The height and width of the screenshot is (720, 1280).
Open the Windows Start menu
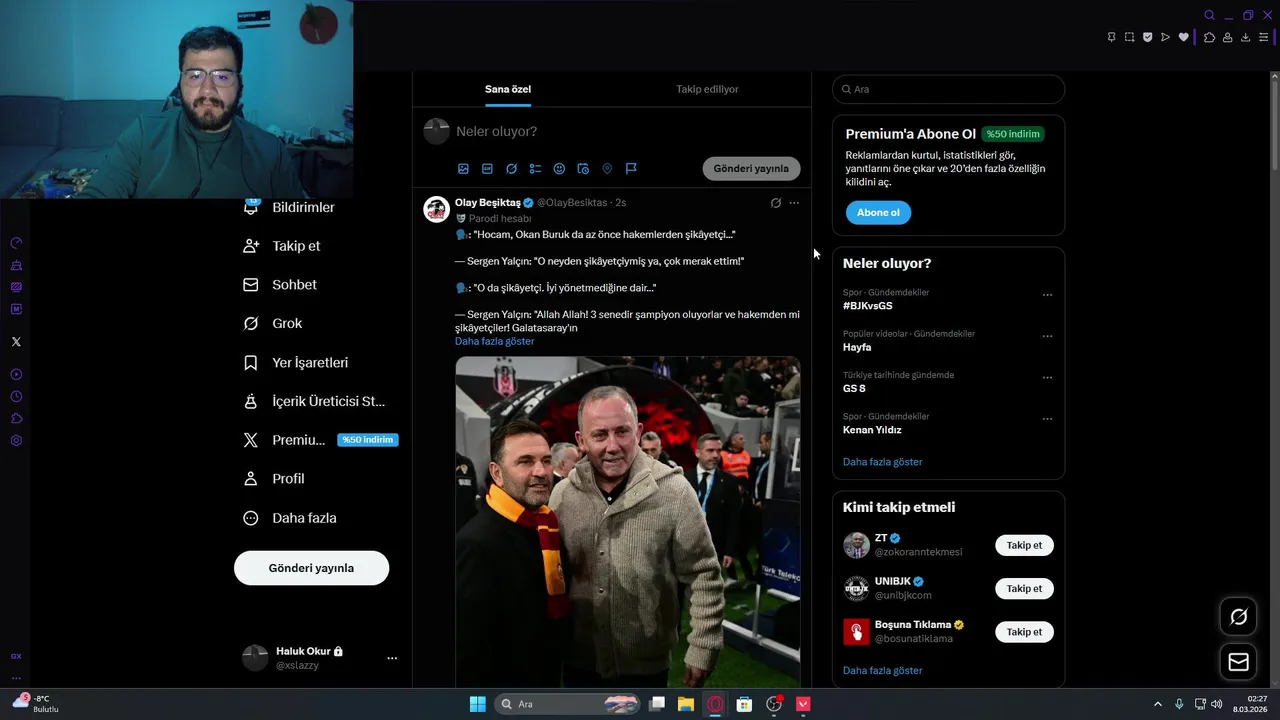click(477, 704)
